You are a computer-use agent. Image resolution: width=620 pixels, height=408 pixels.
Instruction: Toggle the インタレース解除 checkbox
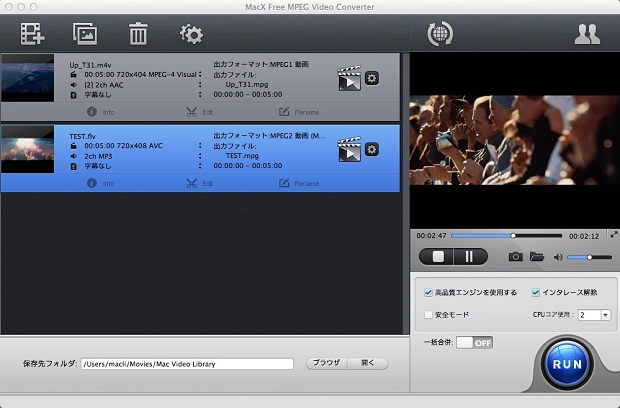point(536,293)
